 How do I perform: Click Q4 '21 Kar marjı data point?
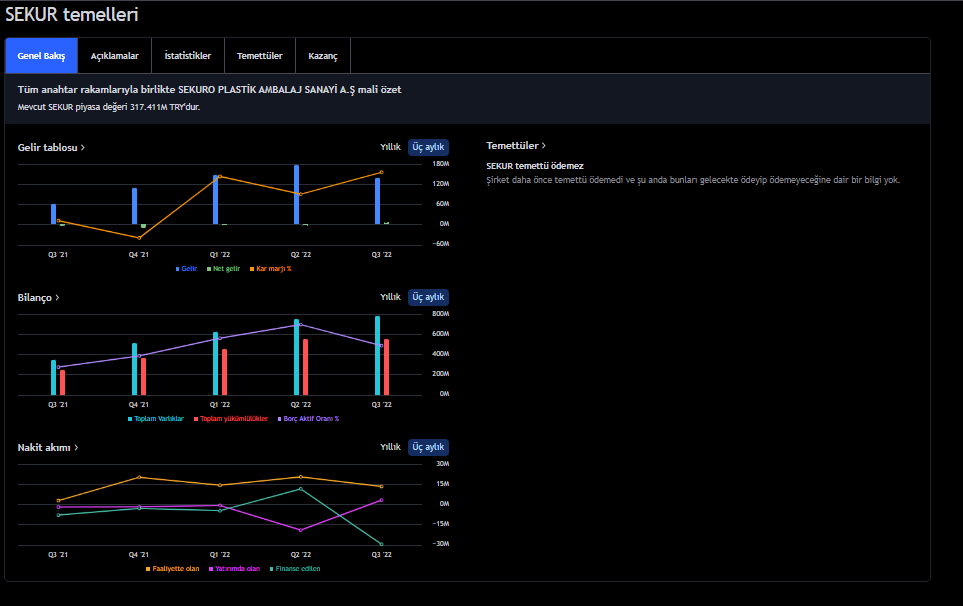point(139,238)
